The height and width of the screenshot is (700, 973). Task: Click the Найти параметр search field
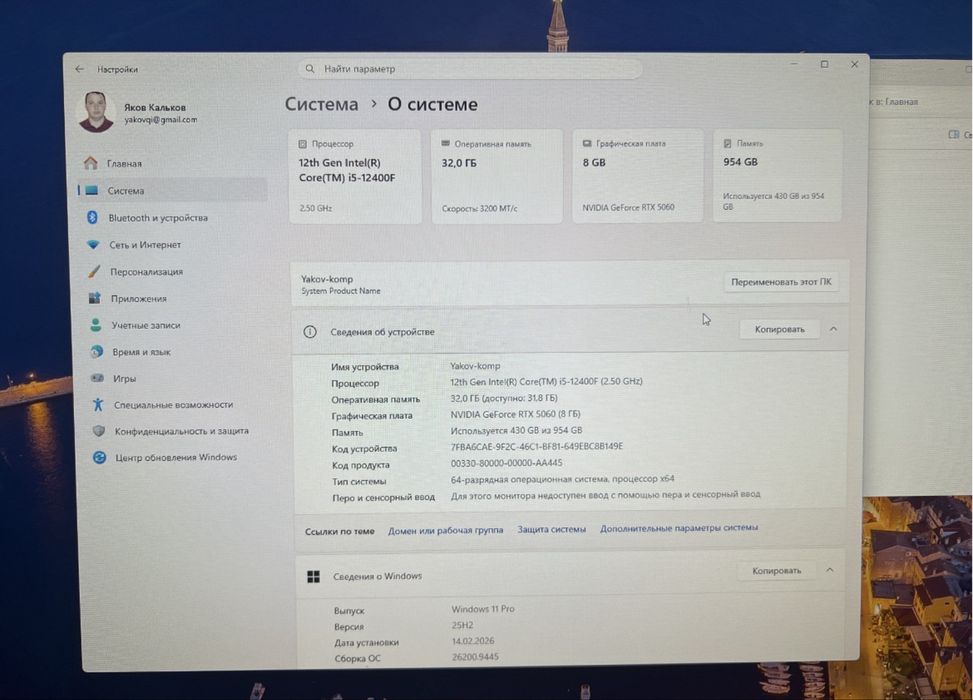tap(470, 69)
